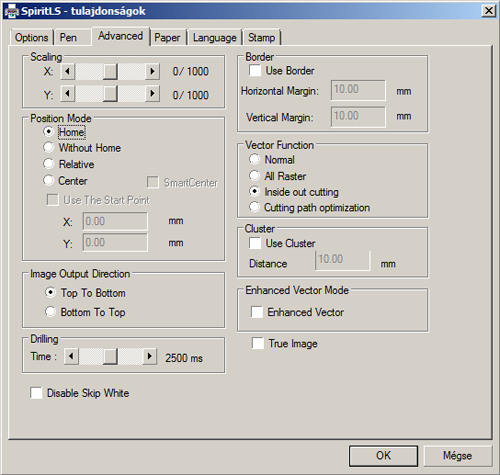Click the Scaling Y value 0/ 1000
Image resolution: width=500 pixels, height=475 pixels.
191,95
